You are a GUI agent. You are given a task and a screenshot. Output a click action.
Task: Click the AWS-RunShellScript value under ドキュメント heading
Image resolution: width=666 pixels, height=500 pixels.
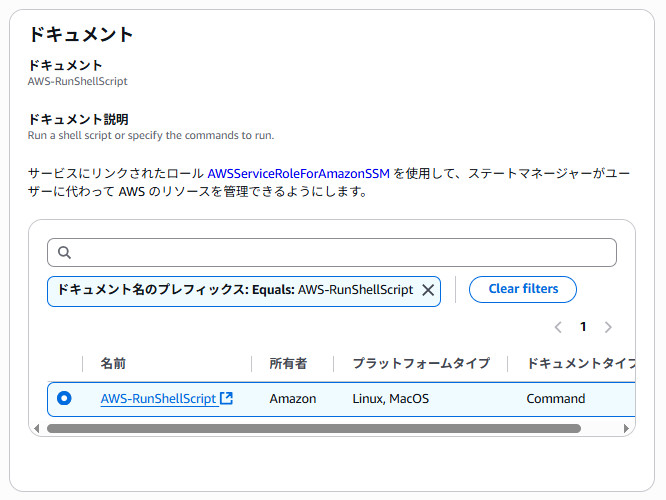click(x=77, y=81)
